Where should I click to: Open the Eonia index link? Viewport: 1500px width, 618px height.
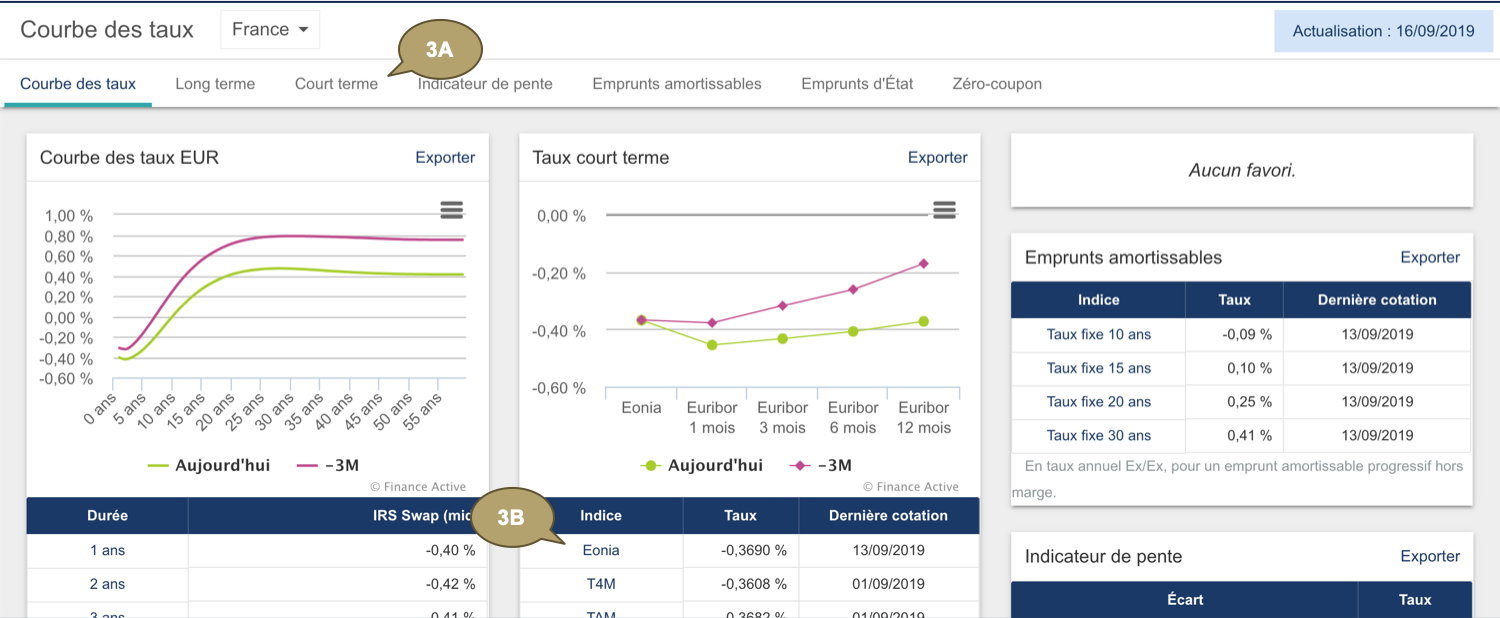[x=601, y=550]
